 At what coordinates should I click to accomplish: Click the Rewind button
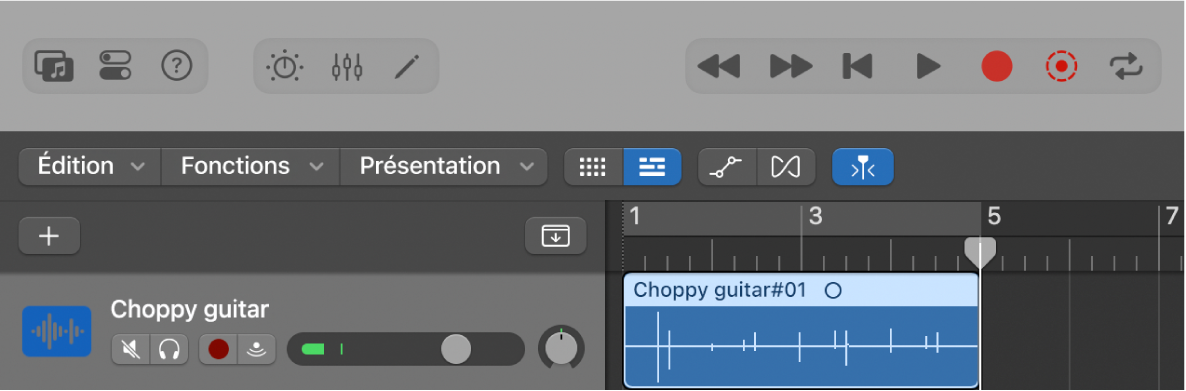719,67
